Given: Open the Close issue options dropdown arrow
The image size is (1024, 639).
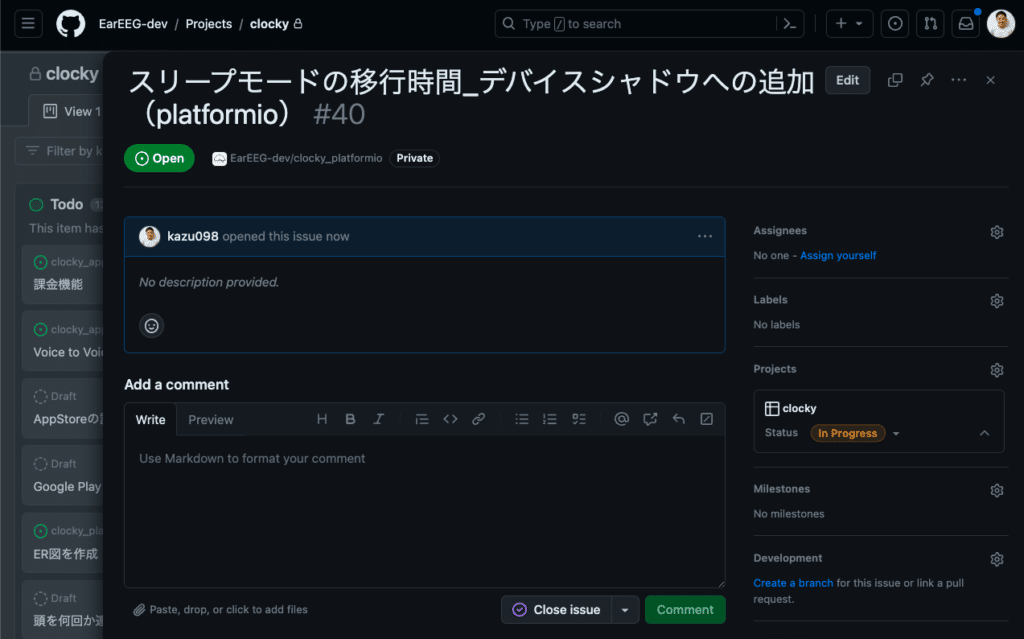Looking at the screenshot, I should (x=625, y=610).
